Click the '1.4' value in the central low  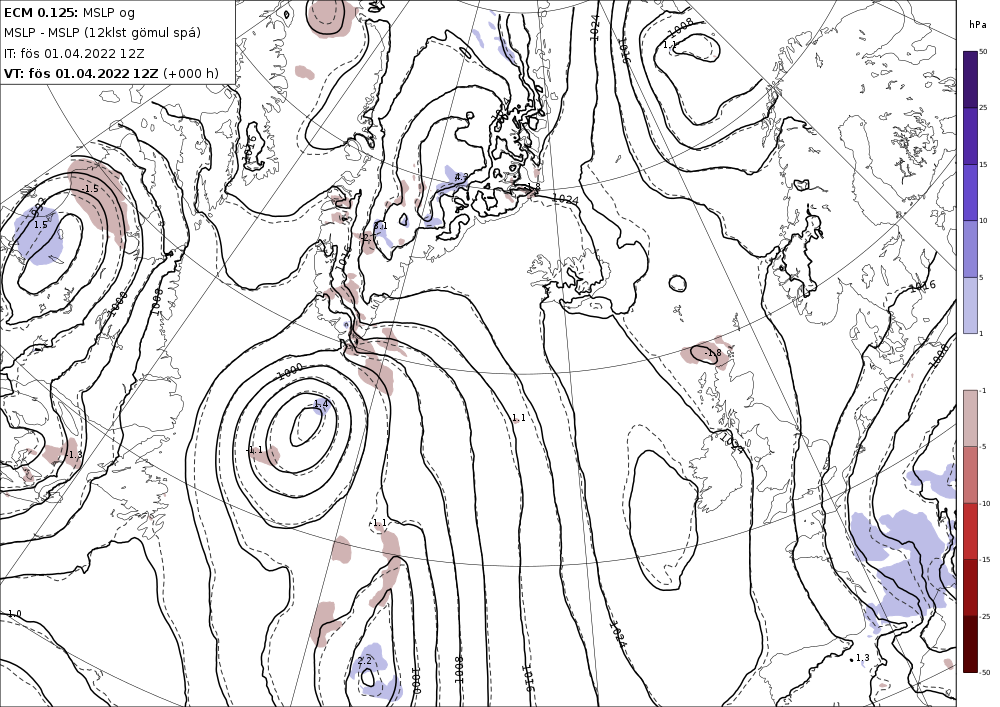(x=321, y=404)
